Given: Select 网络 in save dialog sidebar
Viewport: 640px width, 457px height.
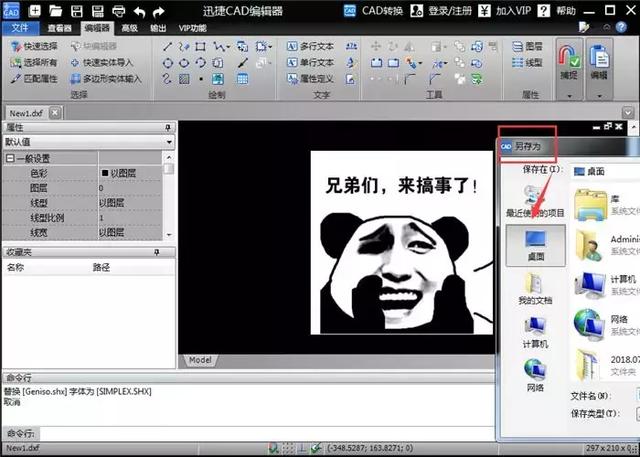Looking at the screenshot, I should 535,375.
